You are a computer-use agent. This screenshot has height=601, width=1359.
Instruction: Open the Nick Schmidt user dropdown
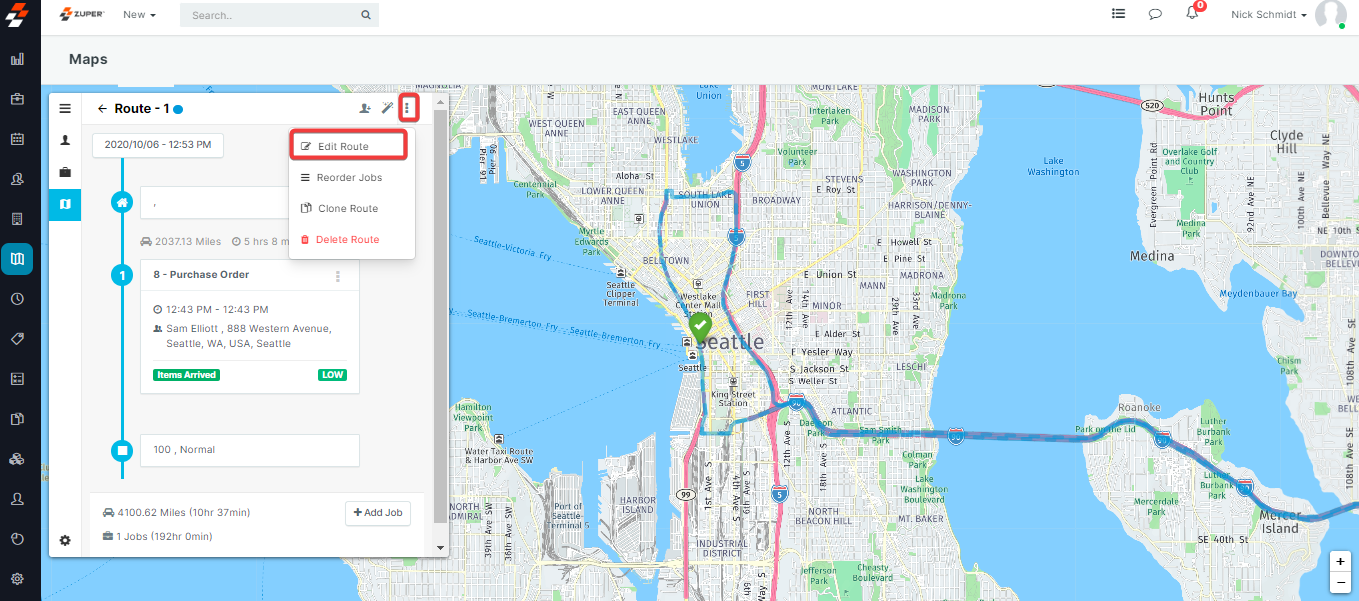click(1269, 15)
